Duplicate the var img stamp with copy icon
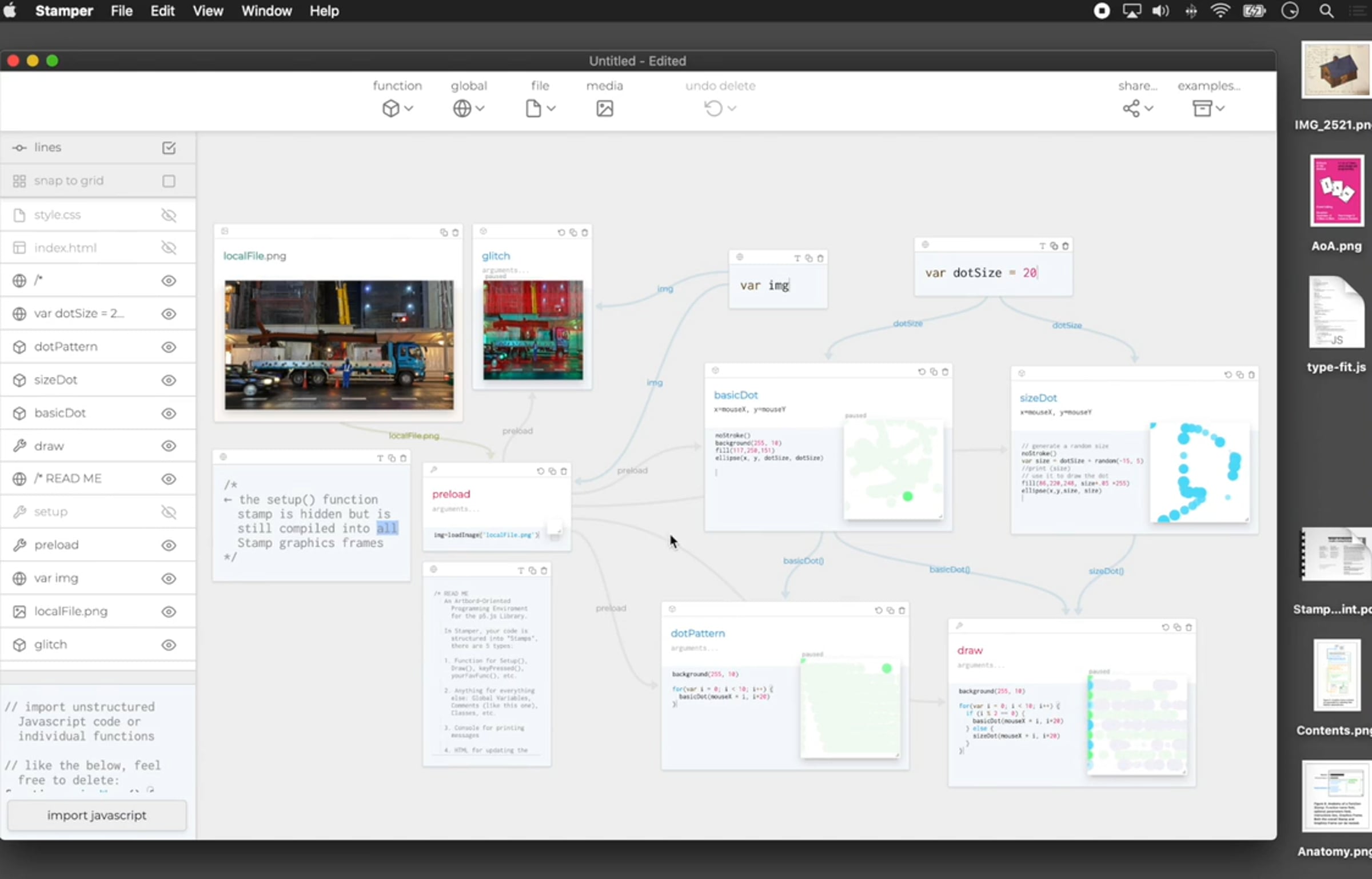Image resolution: width=1372 pixels, height=879 pixels. point(809,258)
